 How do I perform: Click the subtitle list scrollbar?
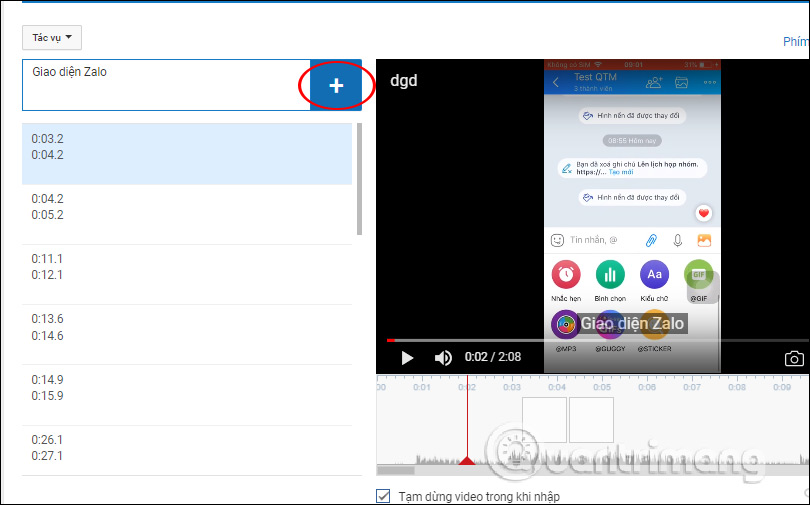(x=359, y=179)
